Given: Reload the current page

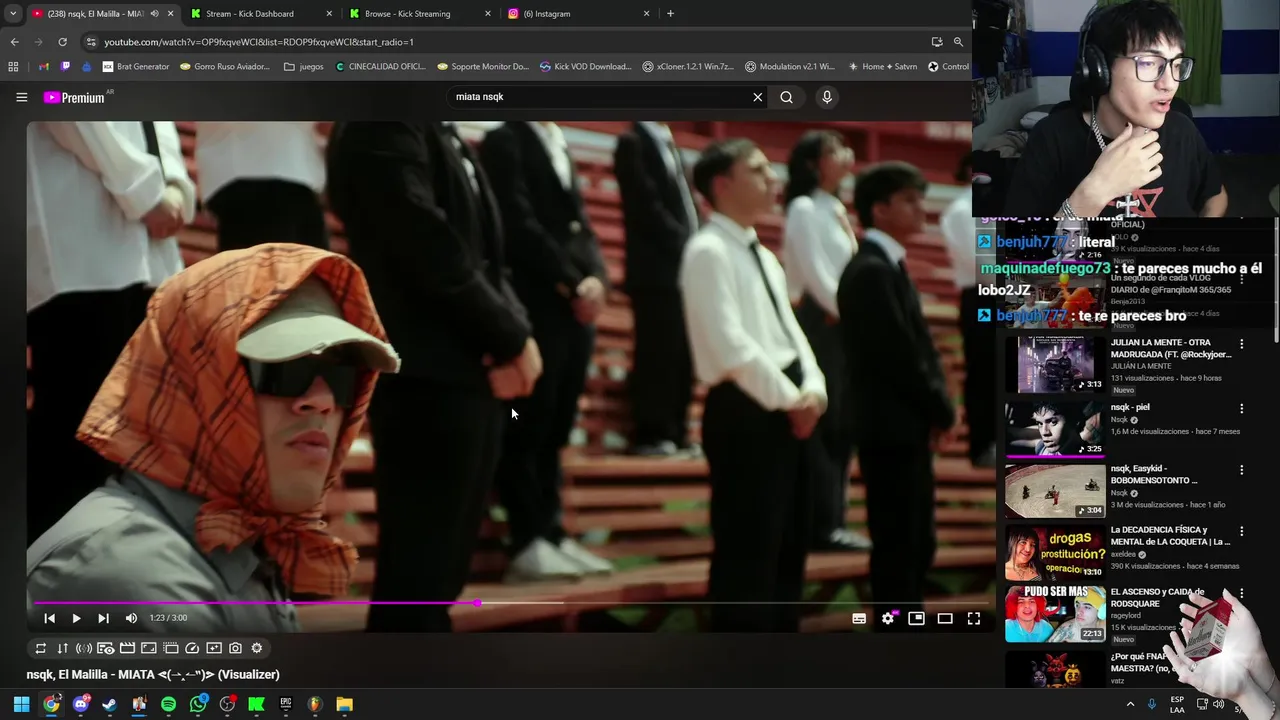Looking at the screenshot, I should [x=62, y=42].
